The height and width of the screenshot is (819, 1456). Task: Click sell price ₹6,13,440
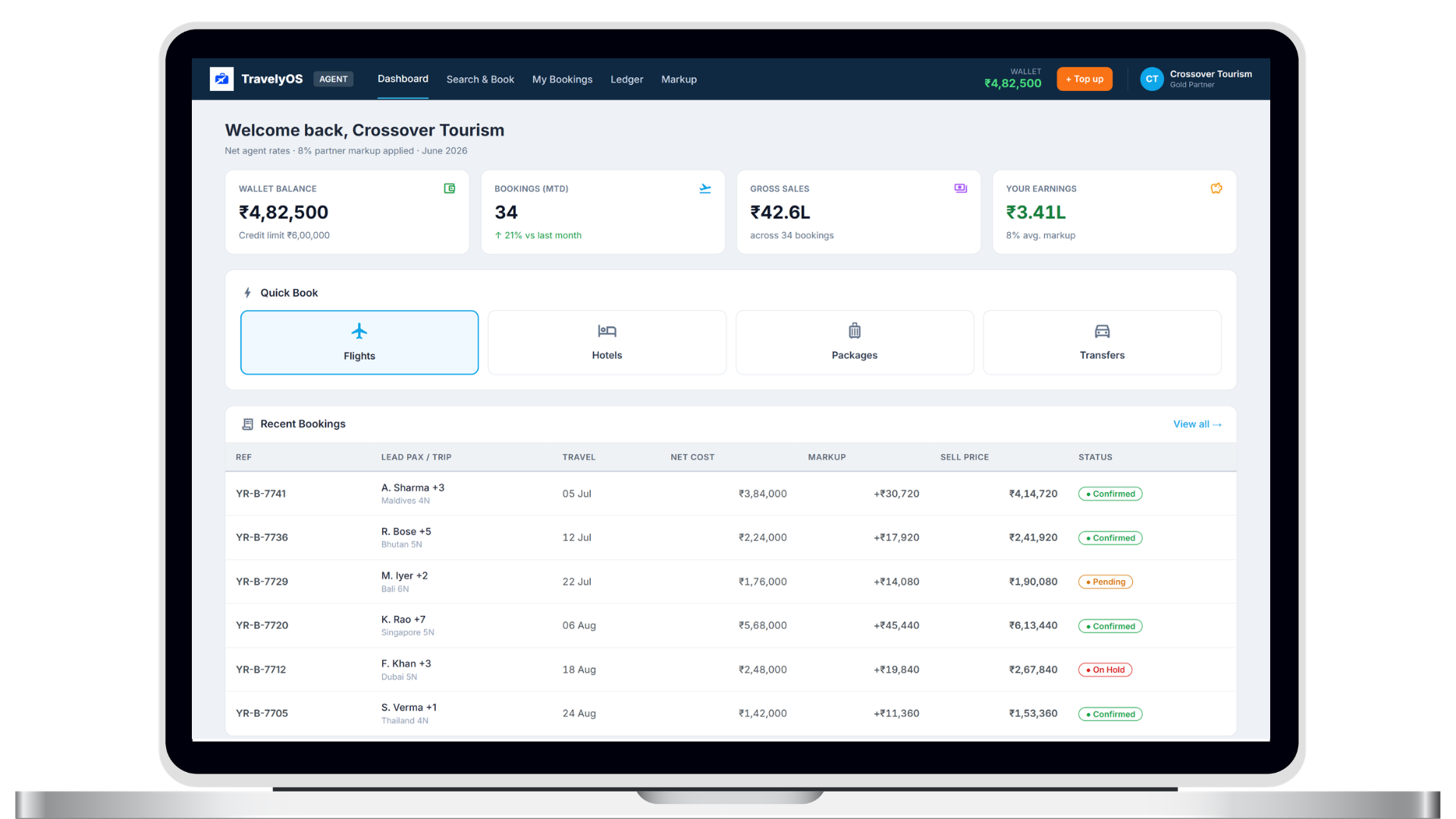(x=1033, y=626)
